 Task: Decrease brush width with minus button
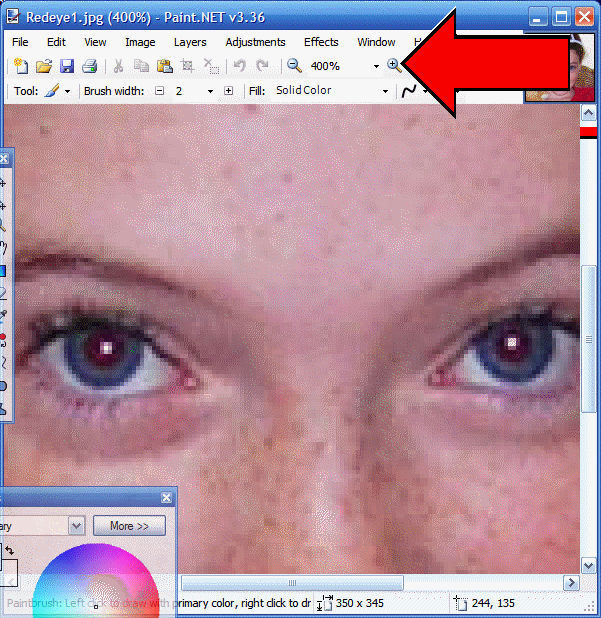coord(159,91)
